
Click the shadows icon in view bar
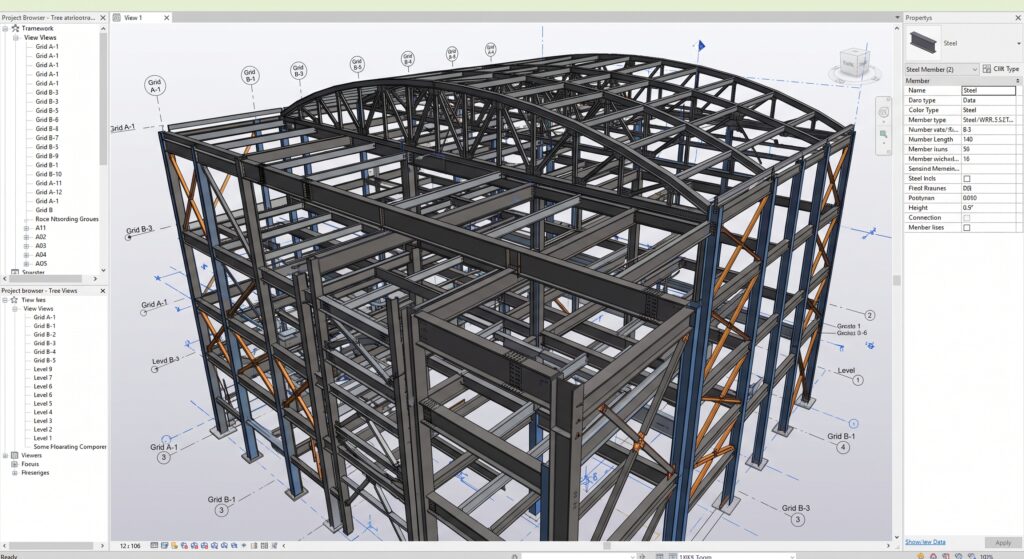tap(184, 545)
